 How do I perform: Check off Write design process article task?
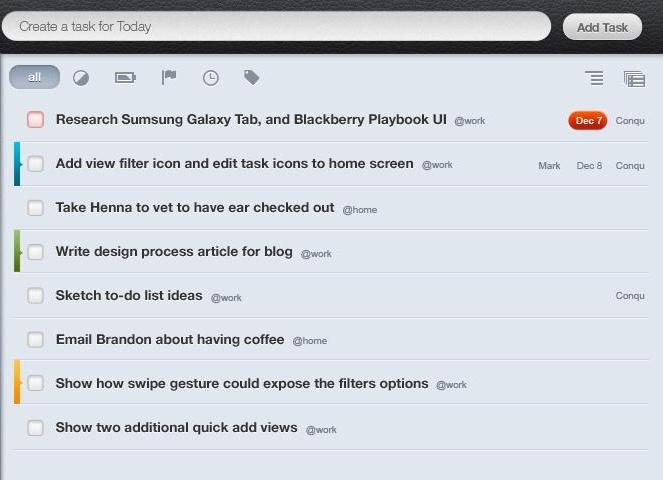35,252
